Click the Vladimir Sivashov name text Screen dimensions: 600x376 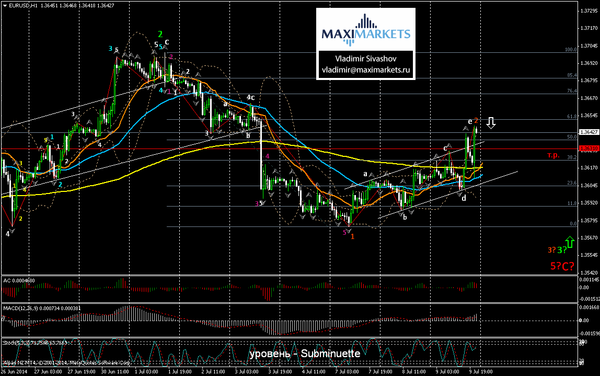pyautogui.click(x=365, y=59)
